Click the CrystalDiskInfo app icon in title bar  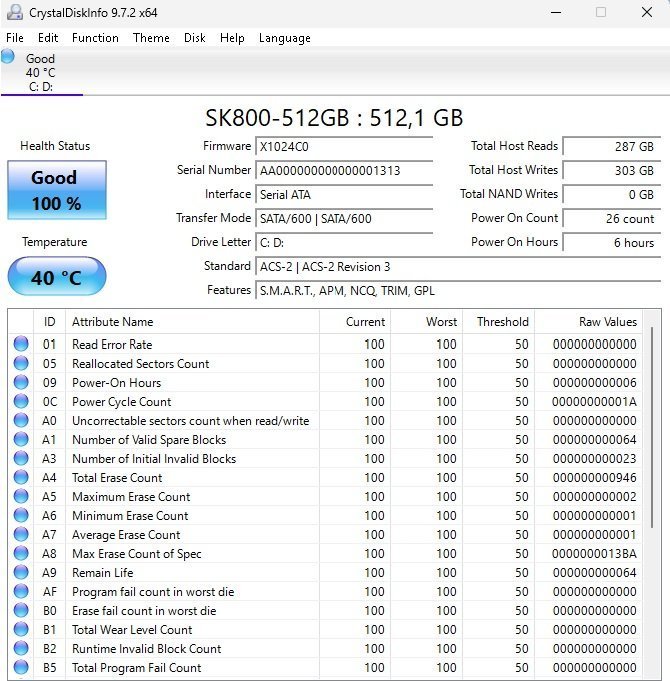point(13,13)
